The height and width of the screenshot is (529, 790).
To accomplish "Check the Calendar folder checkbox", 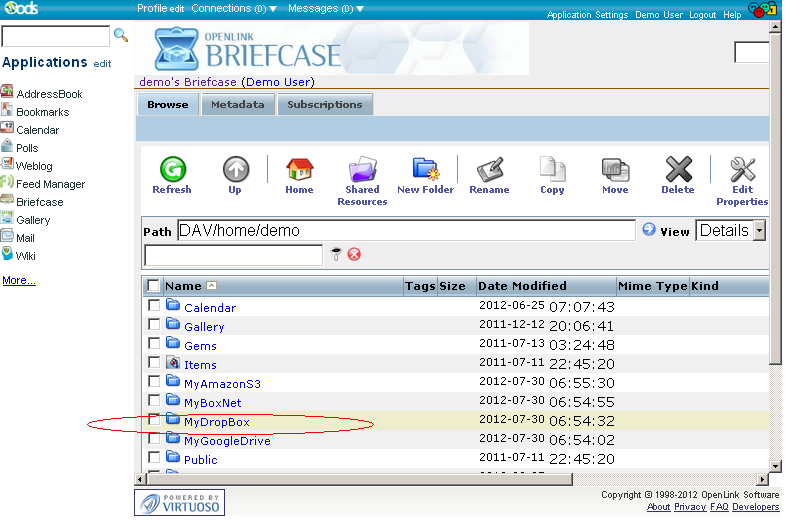I will tap(154, 306).
